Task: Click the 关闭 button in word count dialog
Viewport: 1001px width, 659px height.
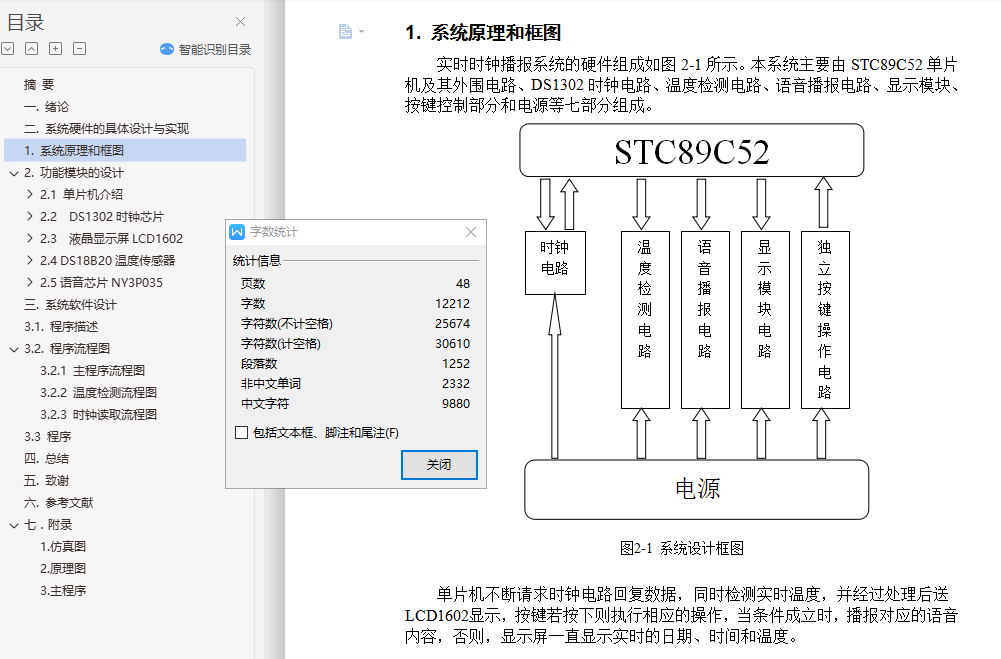Action: (x=439, y=465)
